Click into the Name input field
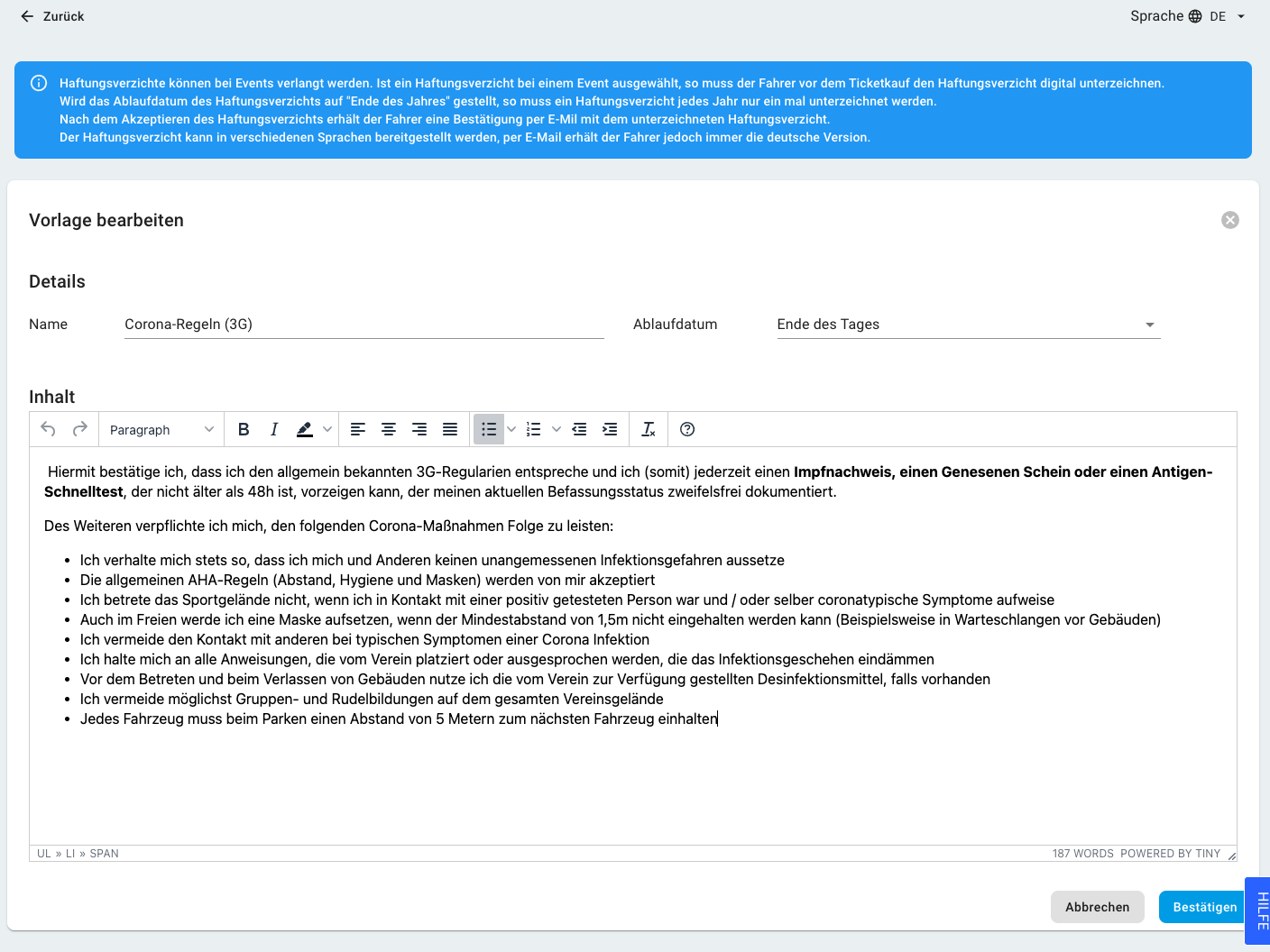The width and height of the screenshot is (1270, 952). [361, 324]
